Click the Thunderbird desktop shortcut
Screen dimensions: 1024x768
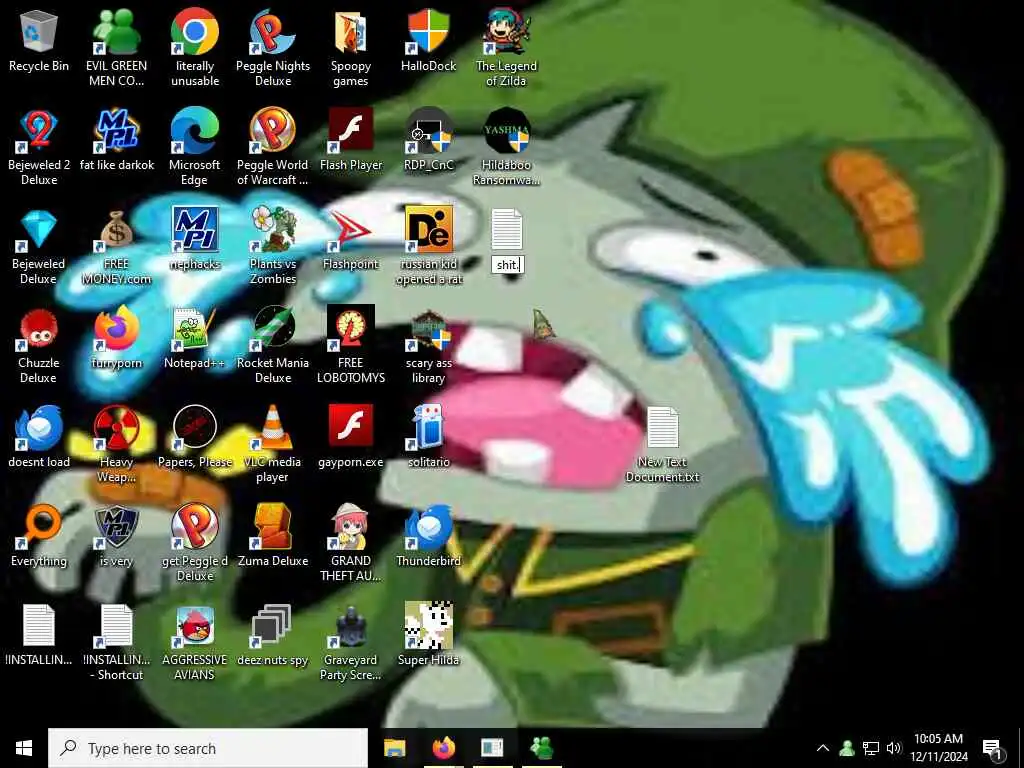pos(428,526)
